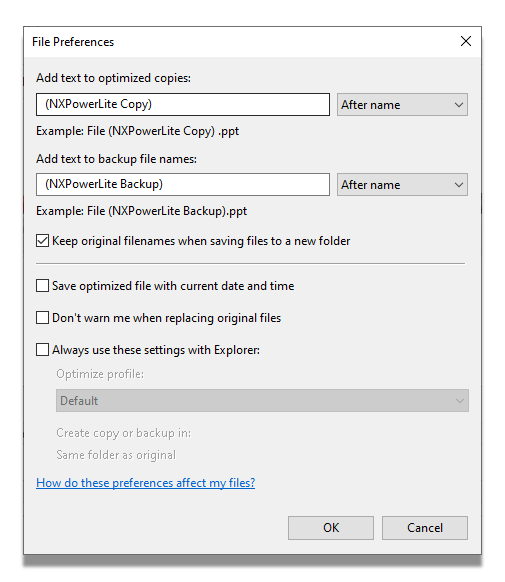Image resolution: width=505 pixels, height=582 pixels.
Task: Click 'Add text to optimized copies:' label
Action: tap(113, 78)
